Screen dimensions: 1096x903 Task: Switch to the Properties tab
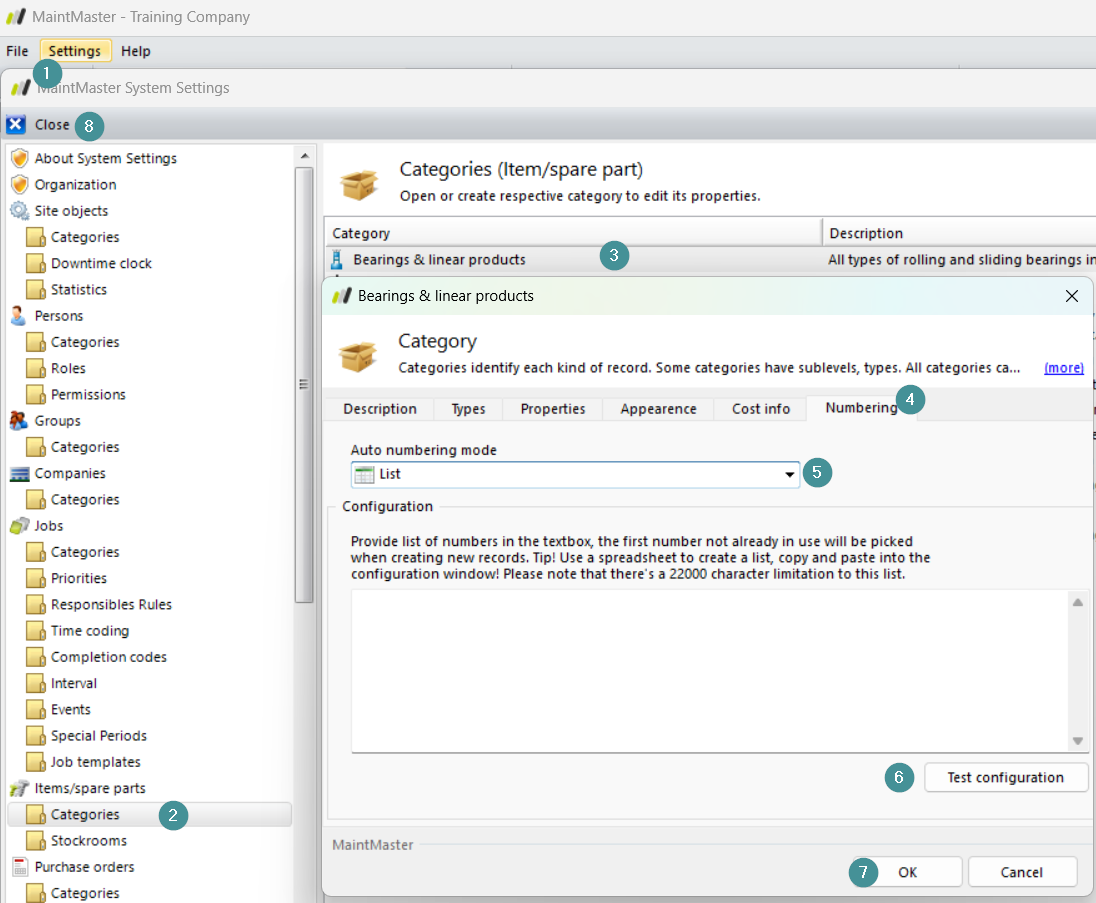click(x=552, y=409)
